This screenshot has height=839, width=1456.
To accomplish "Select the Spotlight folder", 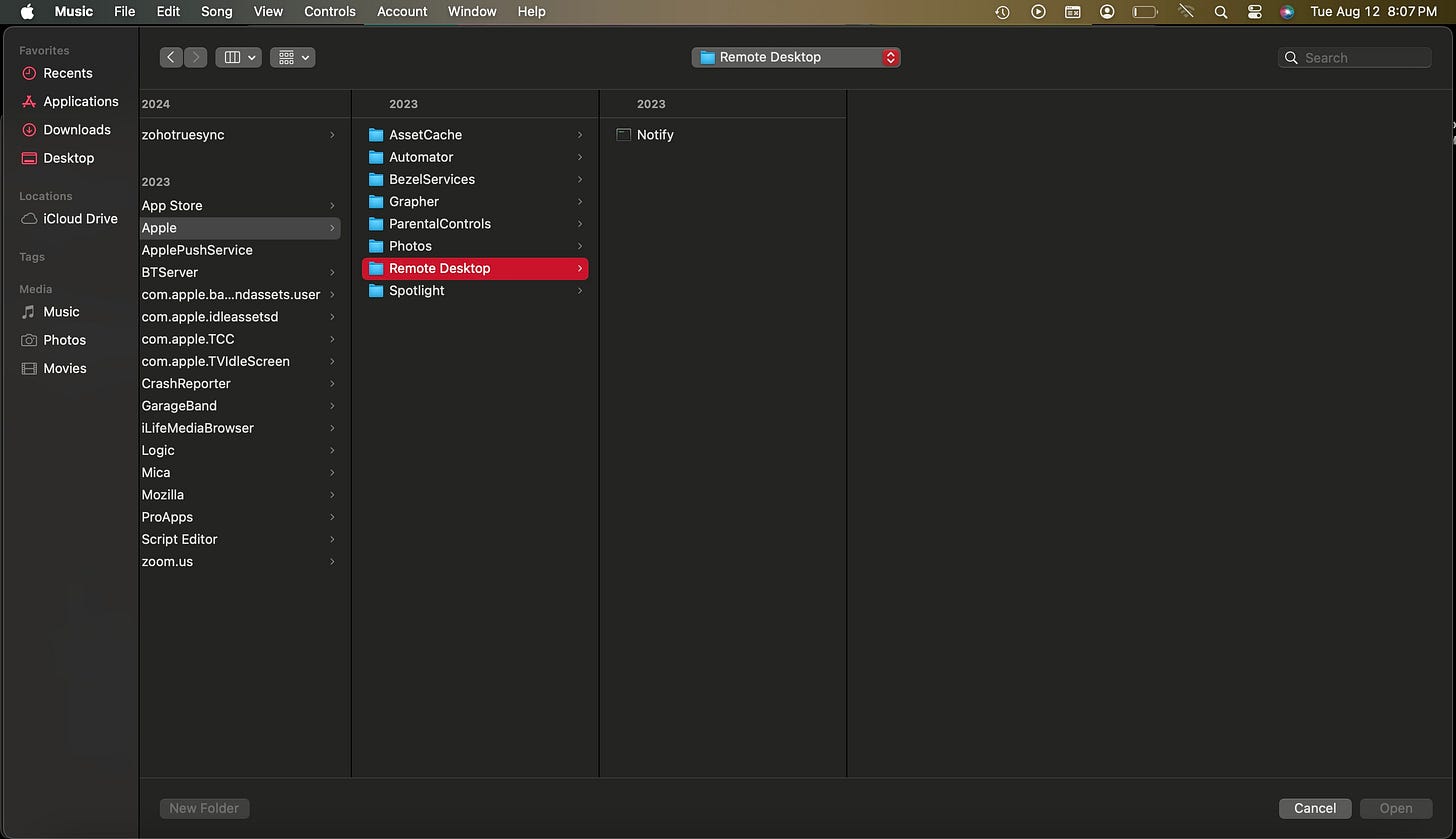I will pyautogui.click(x=475, y=290).
